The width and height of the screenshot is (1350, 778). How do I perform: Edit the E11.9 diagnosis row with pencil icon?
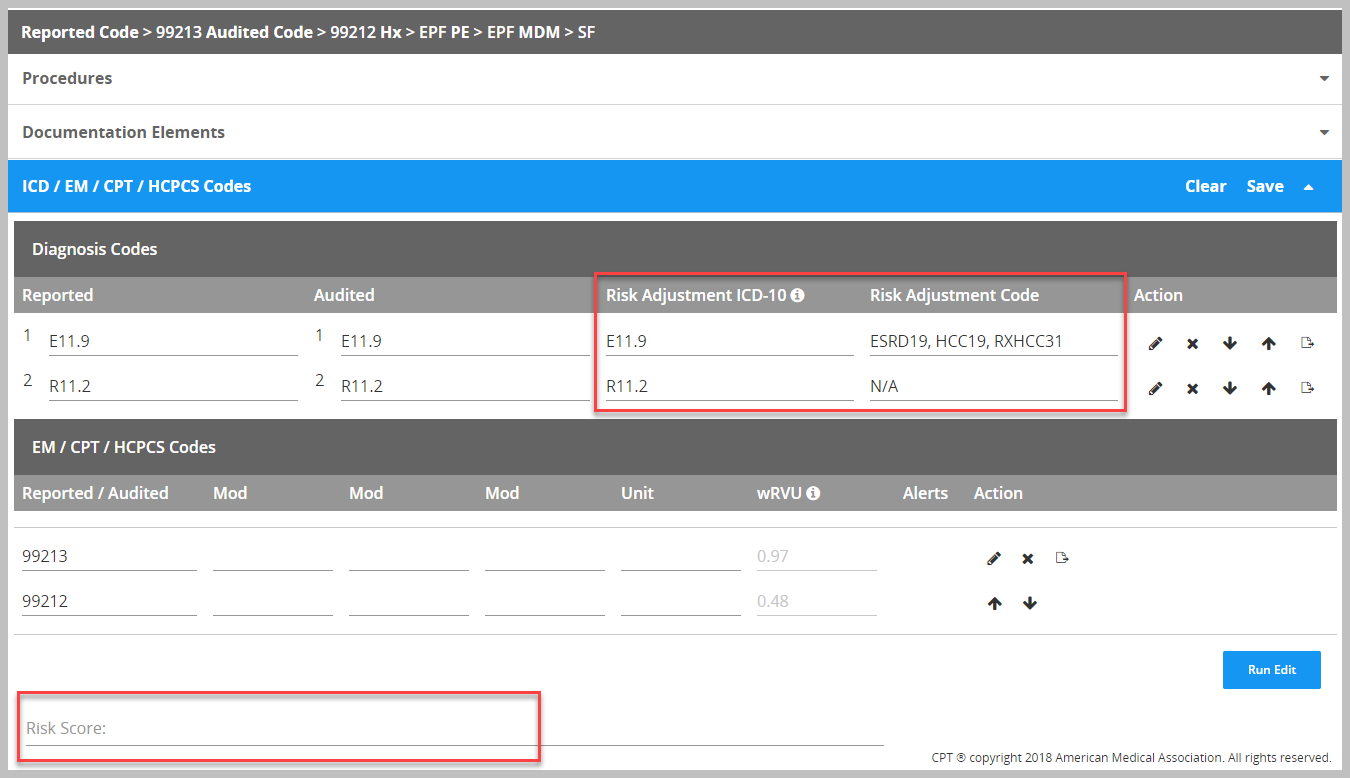click(1155, 343)
